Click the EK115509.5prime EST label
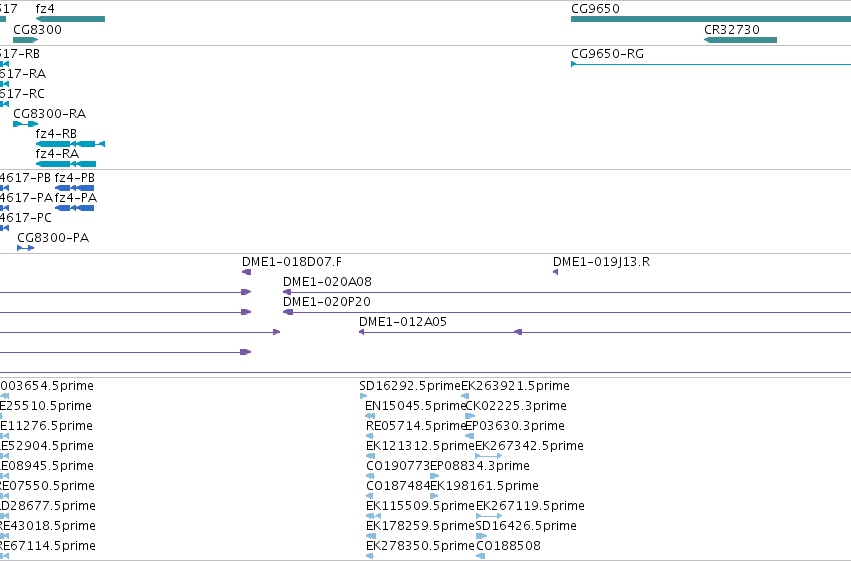The width and height of the screenshot is (851, 561). coord(421,506)
